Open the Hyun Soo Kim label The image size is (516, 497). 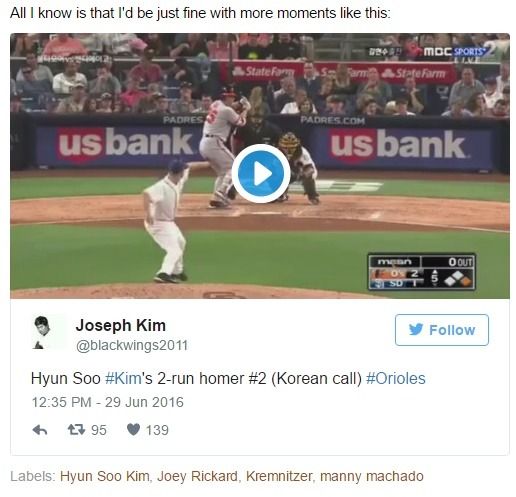(x=105, y=476)
